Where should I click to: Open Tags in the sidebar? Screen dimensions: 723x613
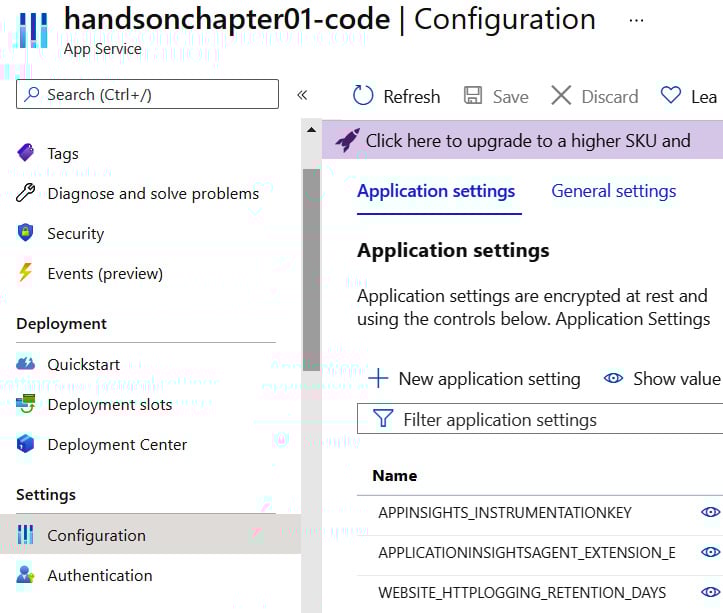point(63,154)
